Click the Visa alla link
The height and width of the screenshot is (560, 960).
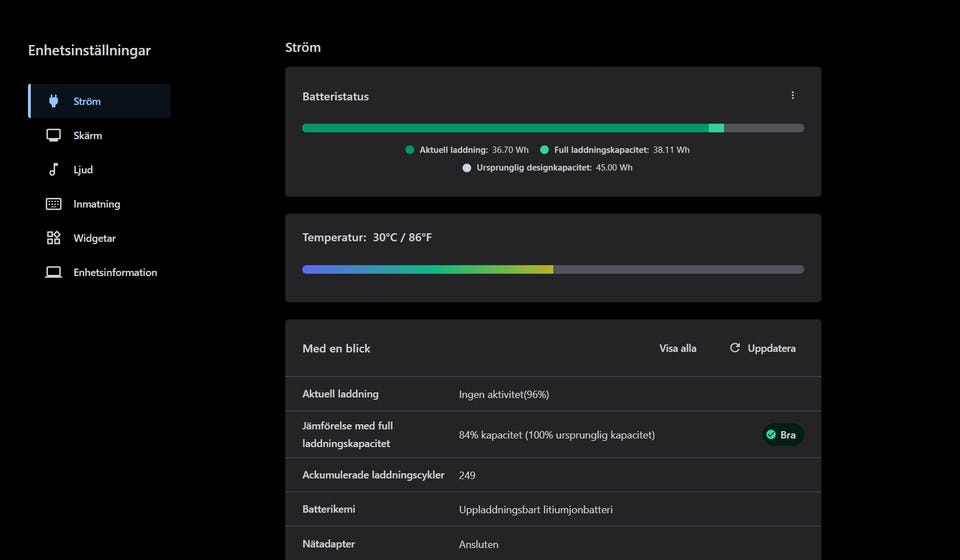(677, 348)
